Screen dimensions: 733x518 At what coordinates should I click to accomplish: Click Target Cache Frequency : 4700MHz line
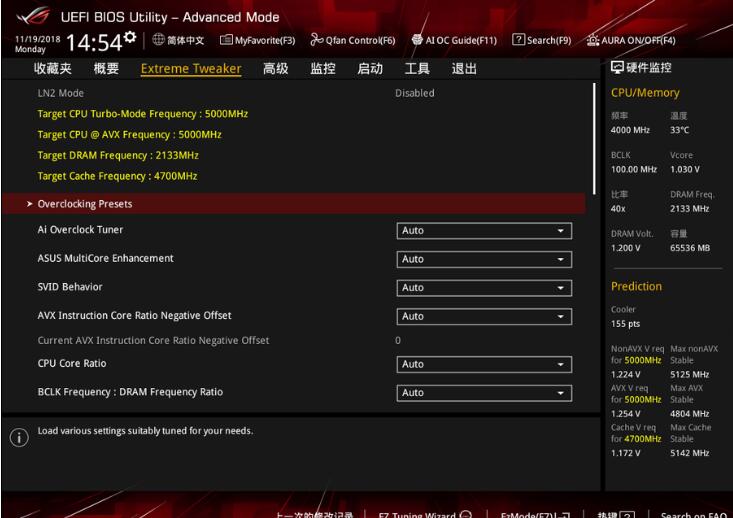tap(117, 176)
